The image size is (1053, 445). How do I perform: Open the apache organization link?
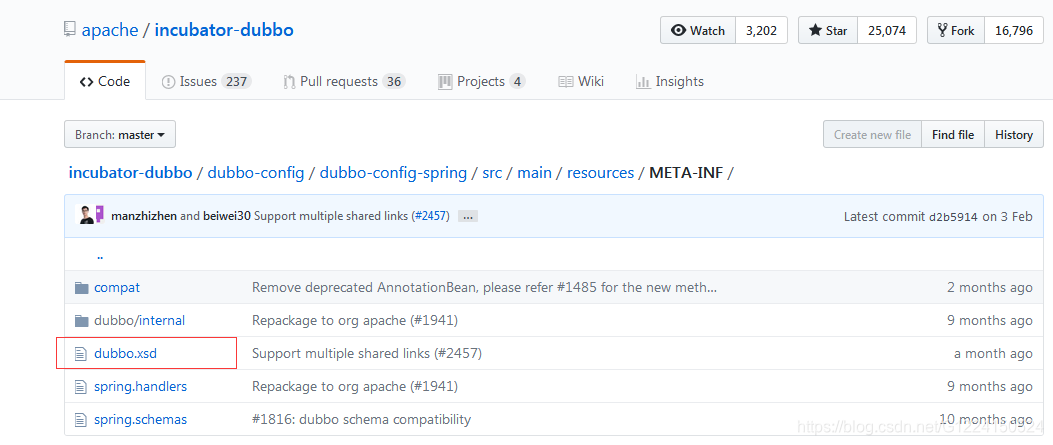110,30
